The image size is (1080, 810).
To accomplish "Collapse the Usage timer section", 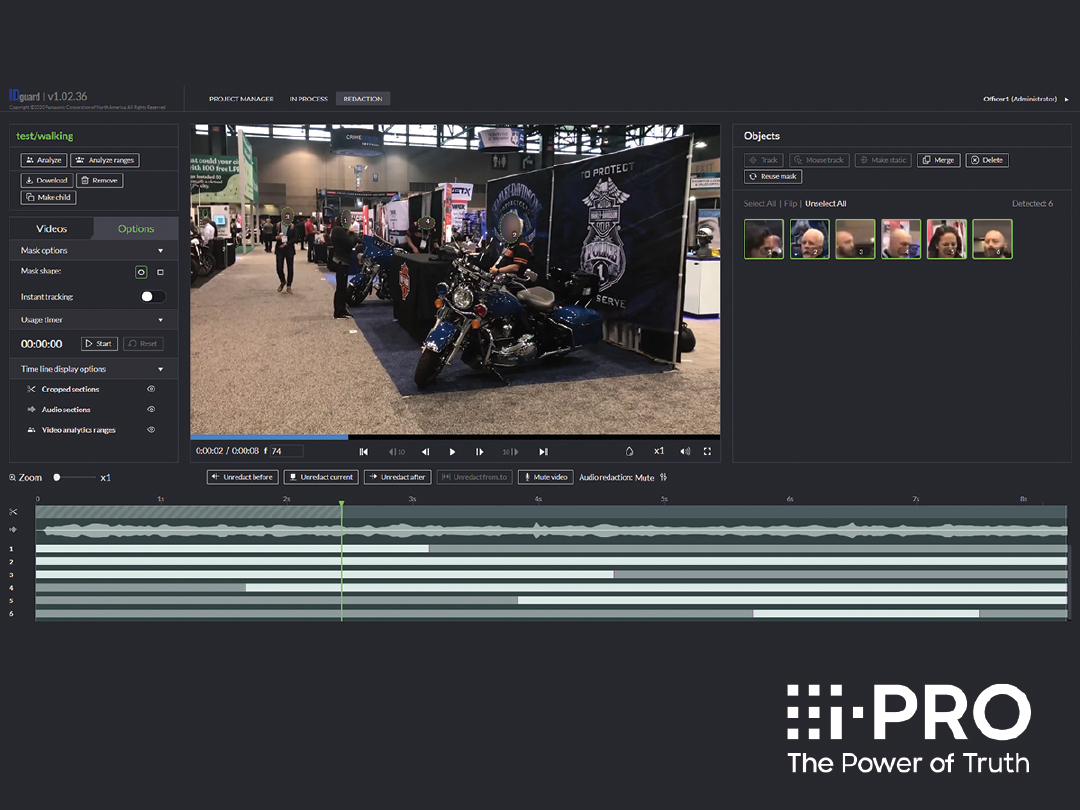I will [x=160, y=320].
